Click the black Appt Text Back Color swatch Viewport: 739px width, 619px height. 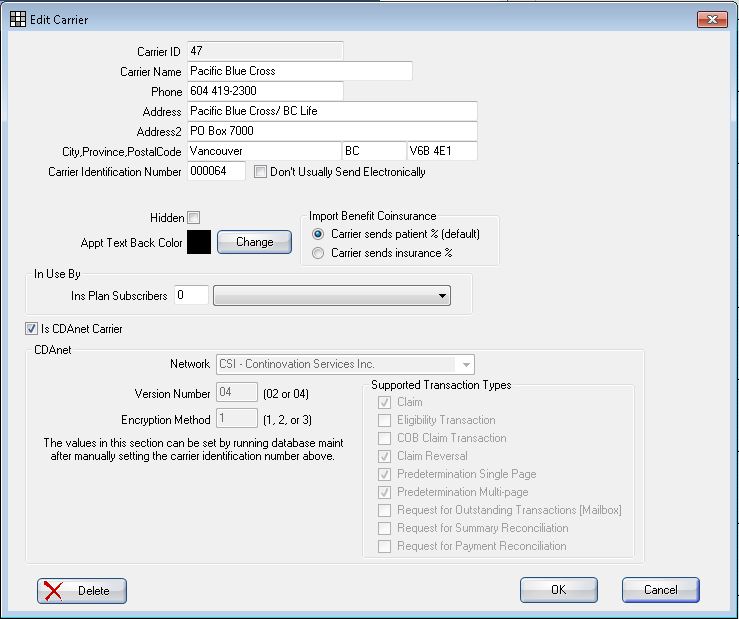tap(199, 242)
